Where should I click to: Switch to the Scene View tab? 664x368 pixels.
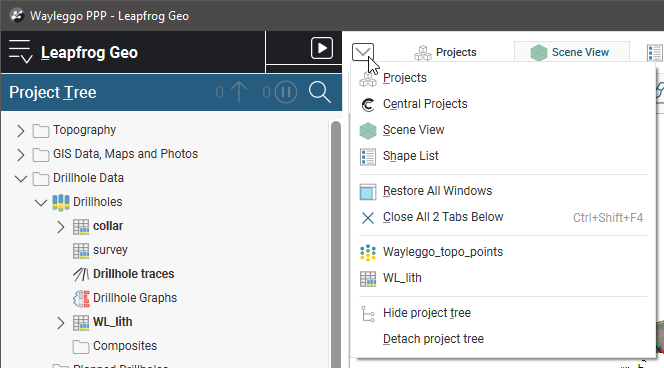click(x=572, y=52)
